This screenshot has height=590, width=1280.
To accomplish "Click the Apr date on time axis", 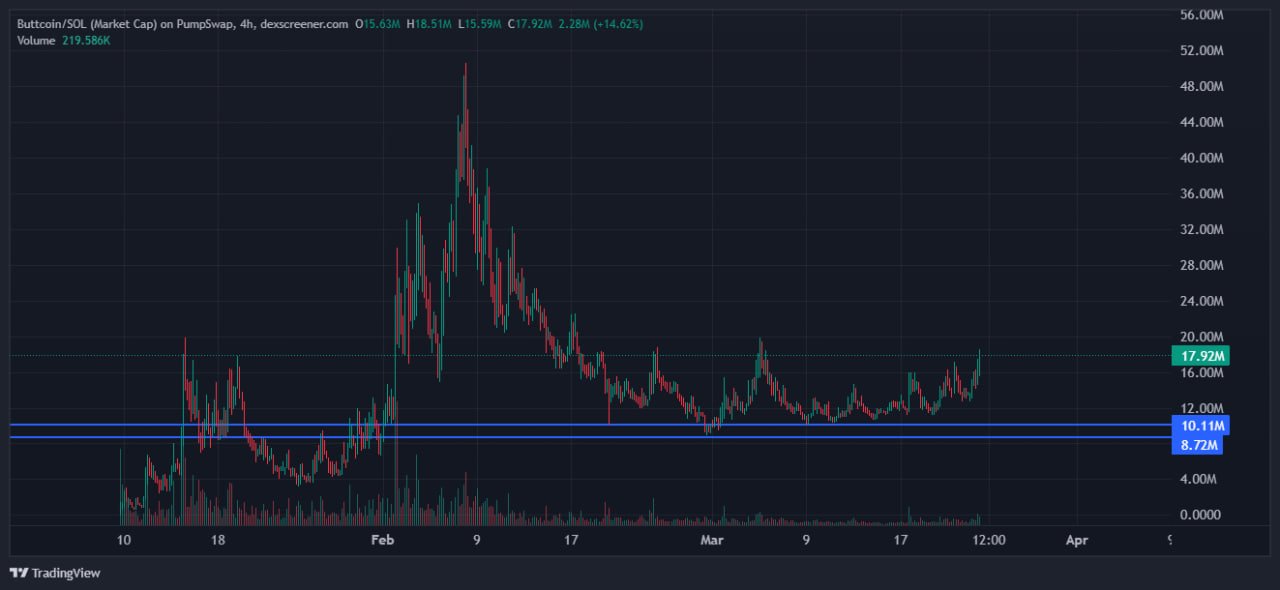I will click(1077, 540).
